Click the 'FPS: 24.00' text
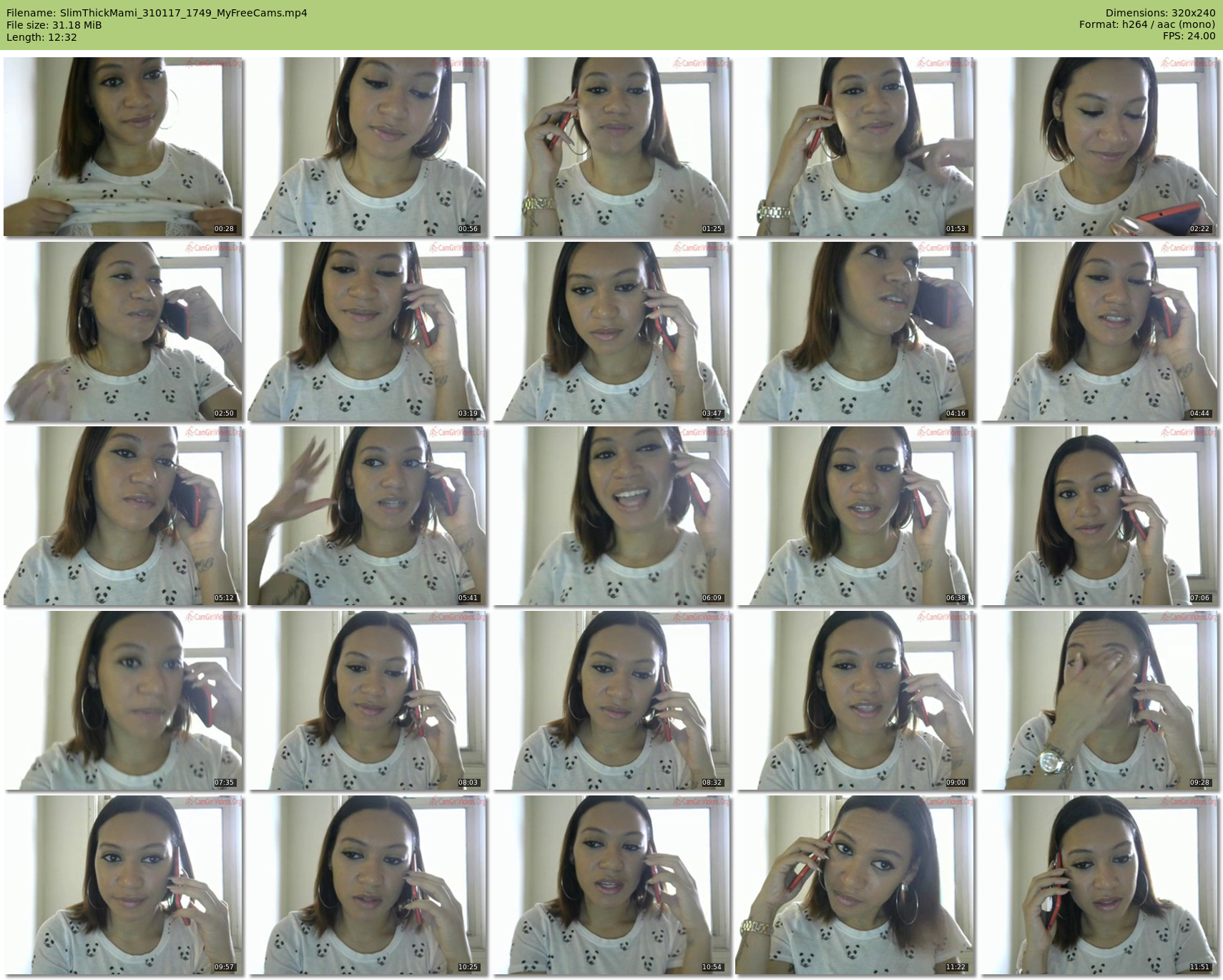Screen dimensions: 1223x980 click(x=1189, y=36)
